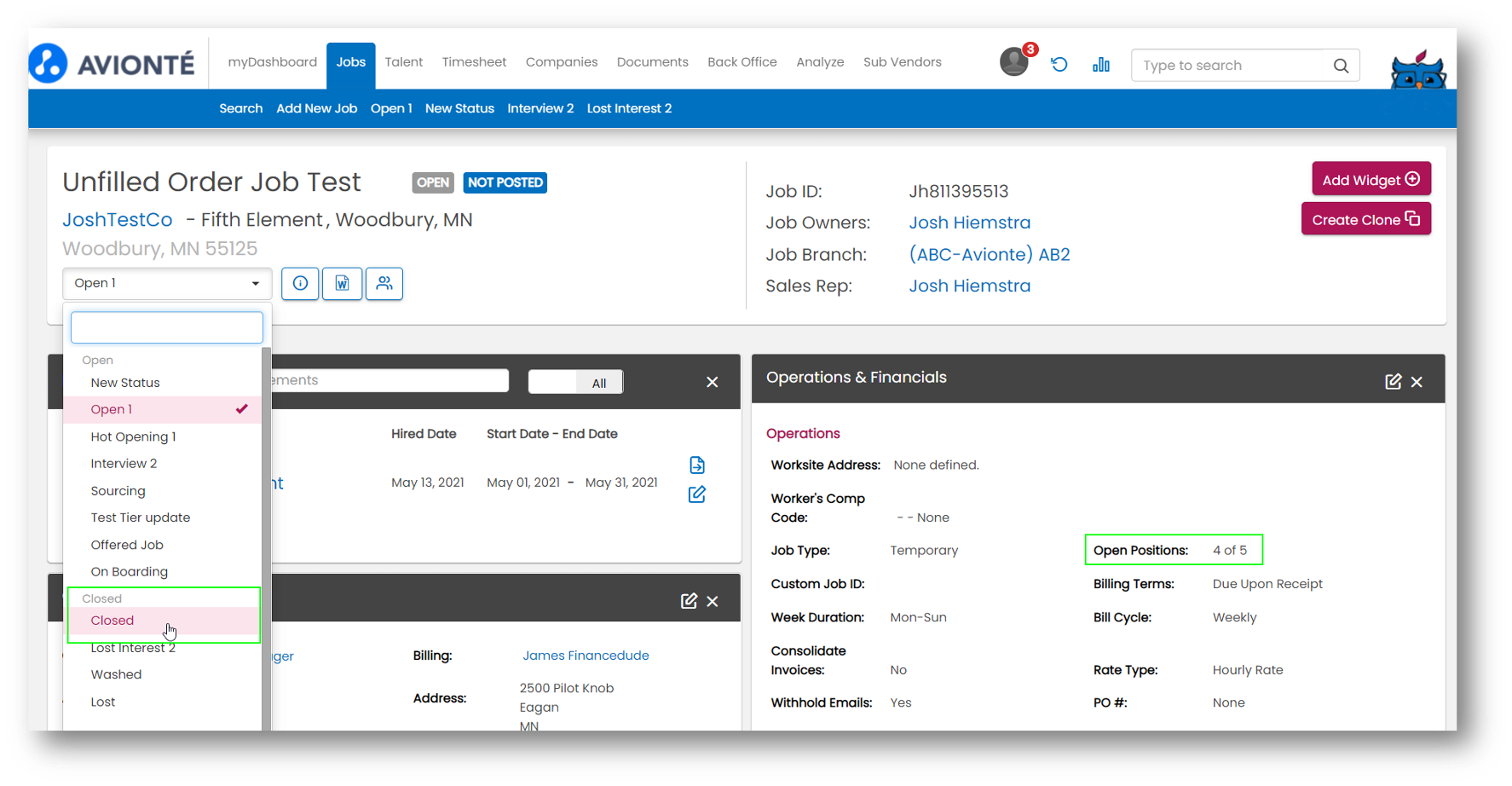The image size is (1512, 786).
Task: Click the Avionté logo
Action: (x=112, y=63)
